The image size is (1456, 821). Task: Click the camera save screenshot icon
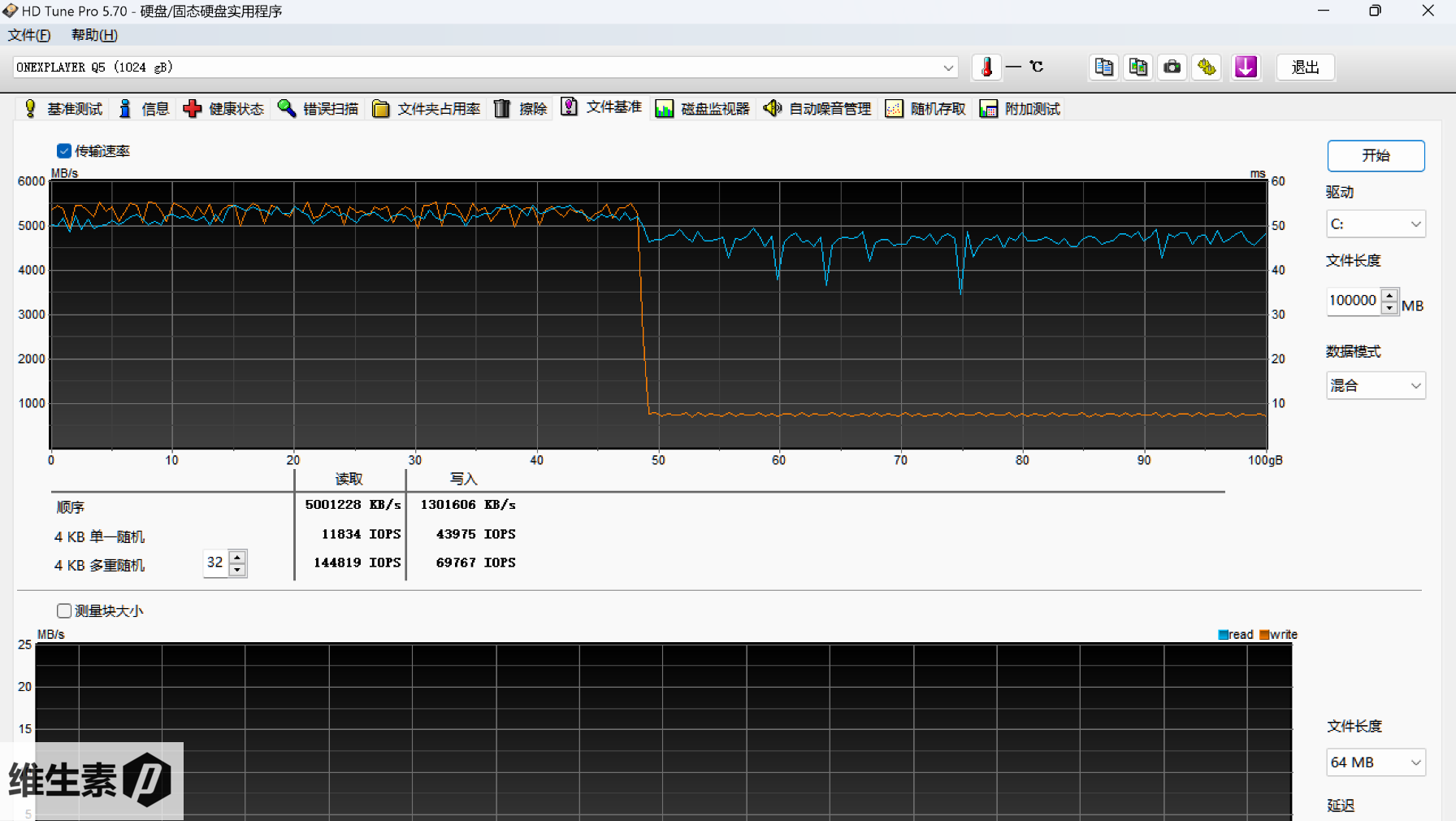(x=1172, y=67)
